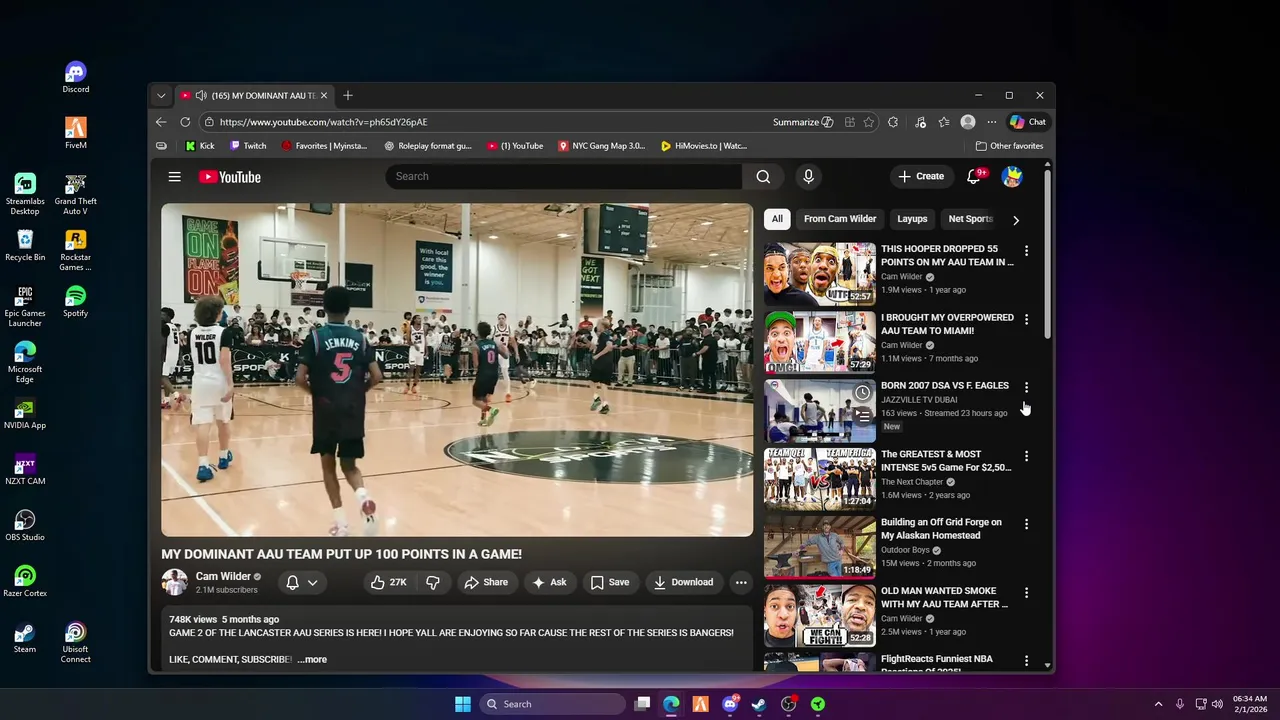Open options for OLD MAN WANTED SMOKE video
This screenshot has width=1280, height=720.
click(1026, 593)
